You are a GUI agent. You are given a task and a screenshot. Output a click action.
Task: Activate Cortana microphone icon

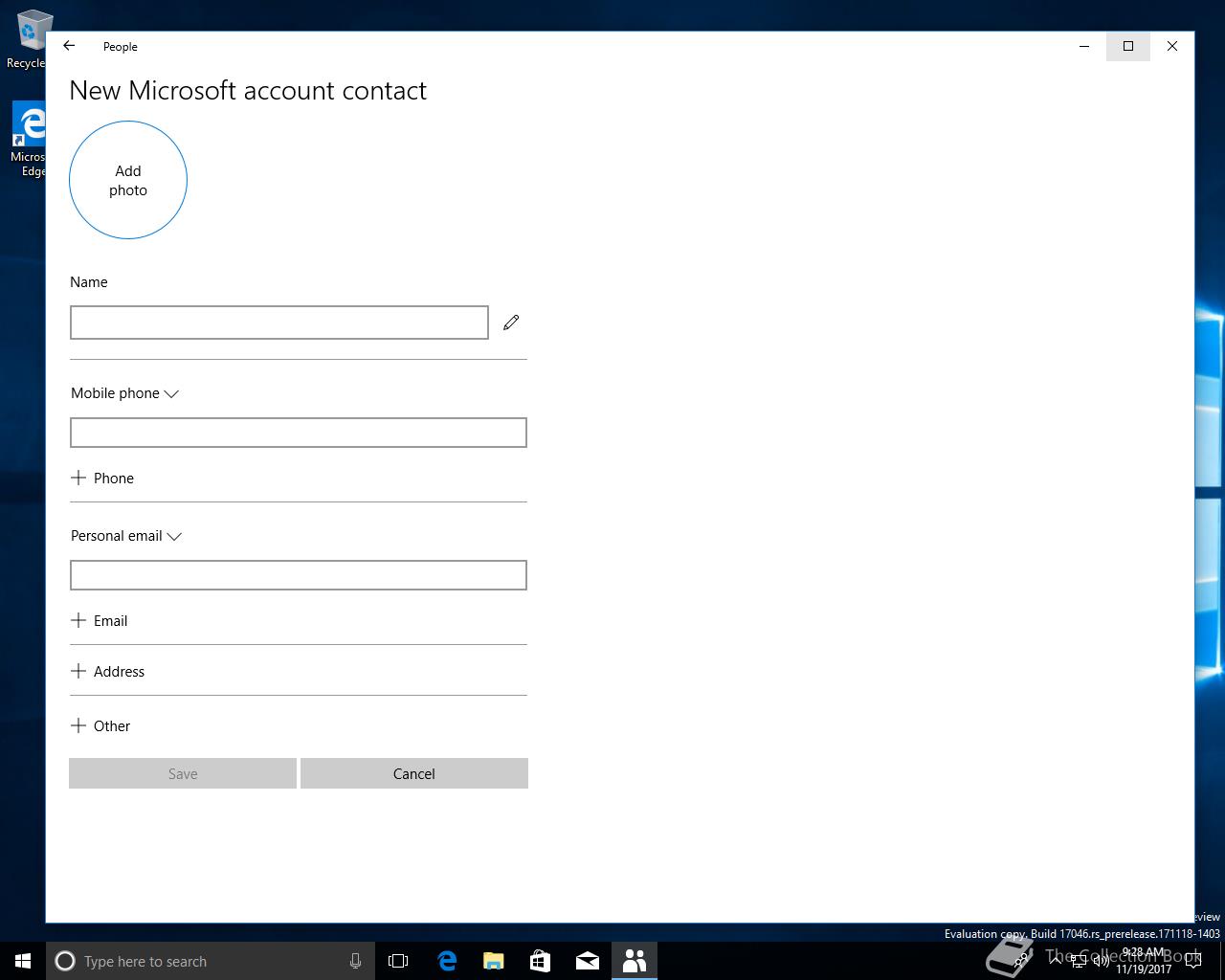355,961
